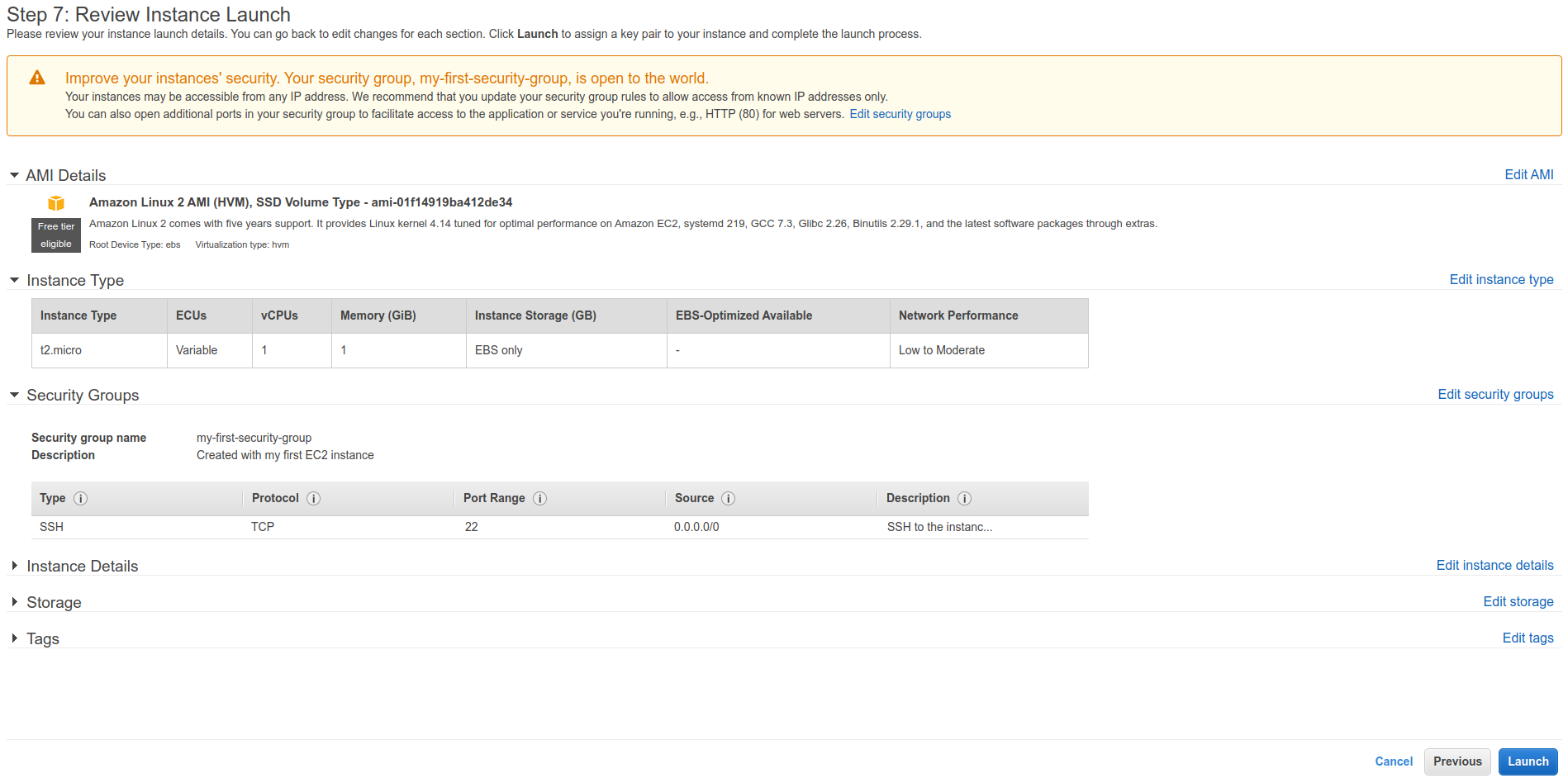Click the source value 0.0.0.0/0
This screenshot has width=1568, height=778.
click(696, 527)
